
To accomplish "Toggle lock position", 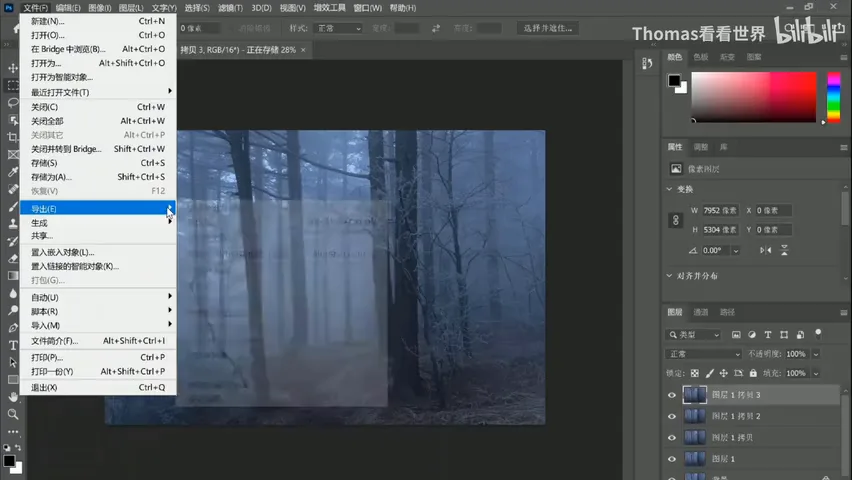I will click(x=724, y=373).
